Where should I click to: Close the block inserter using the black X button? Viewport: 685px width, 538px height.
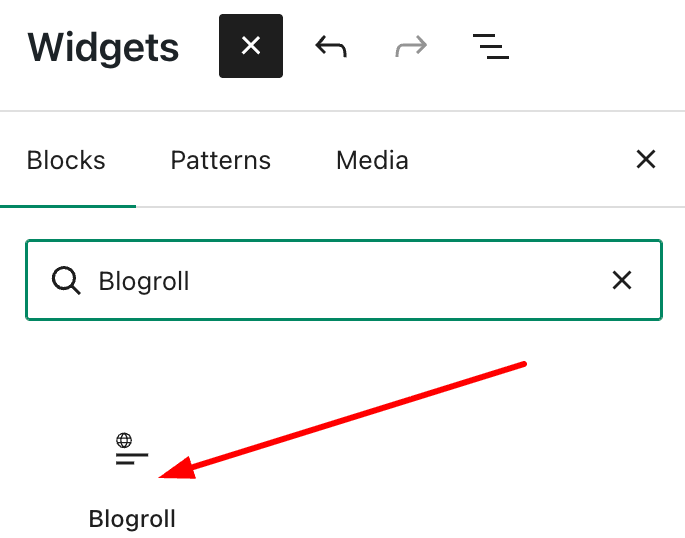(x=251, y=46)
